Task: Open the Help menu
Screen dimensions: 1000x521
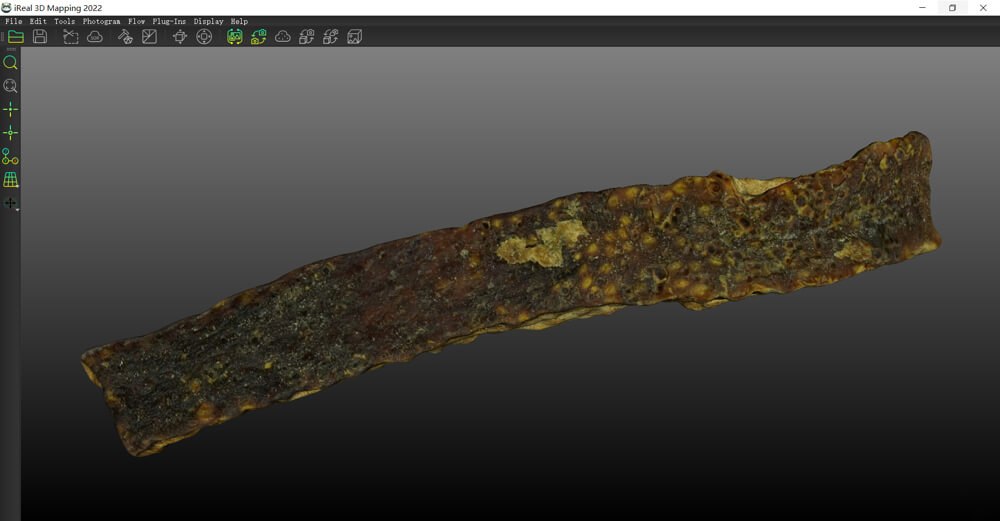Action: click(239, 21)
